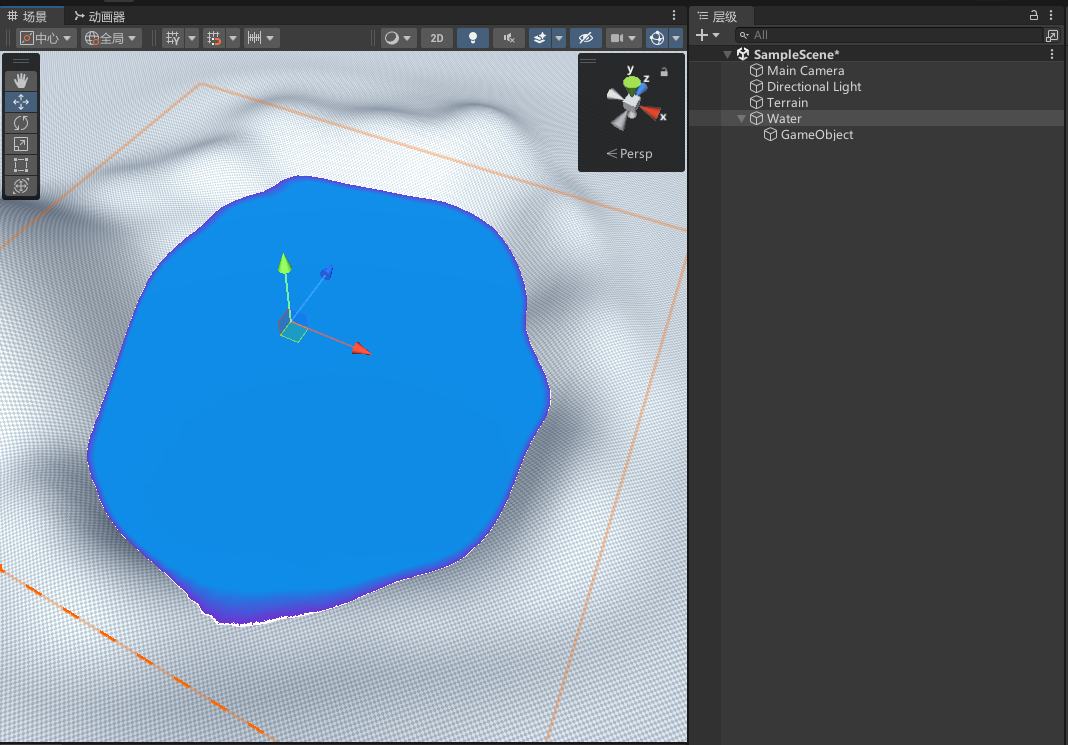Activate the Move tool in the toolbar

(21, 101)
